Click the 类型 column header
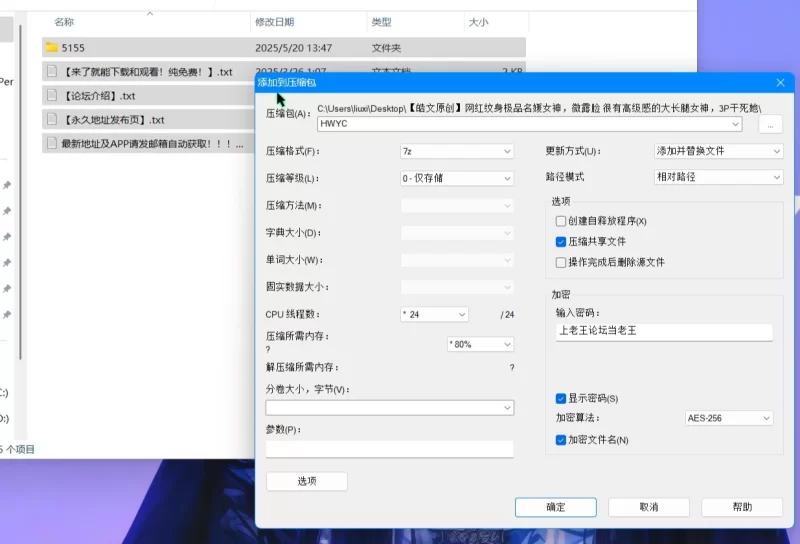Viewport: 800px width, 544px height. (381, 22)
